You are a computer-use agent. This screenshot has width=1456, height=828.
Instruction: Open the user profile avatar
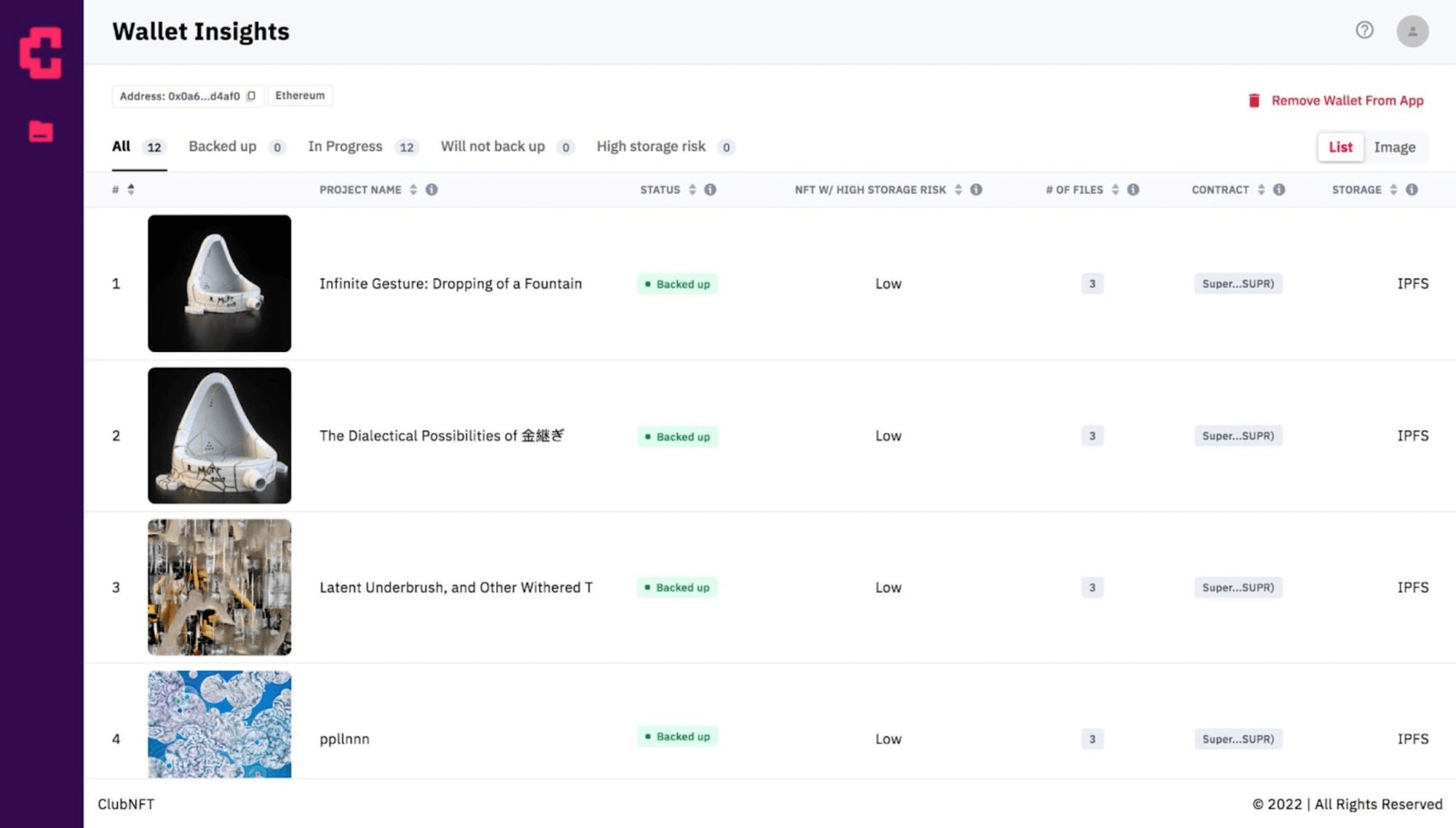pos(1412,31)
